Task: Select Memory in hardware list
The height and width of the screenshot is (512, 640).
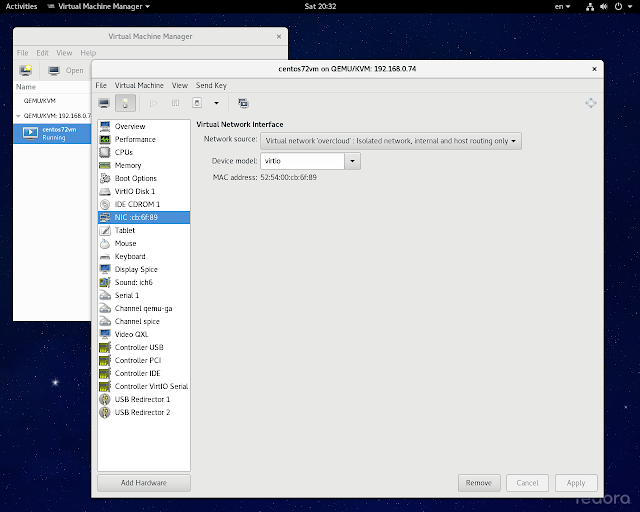Action: (144, 165)
